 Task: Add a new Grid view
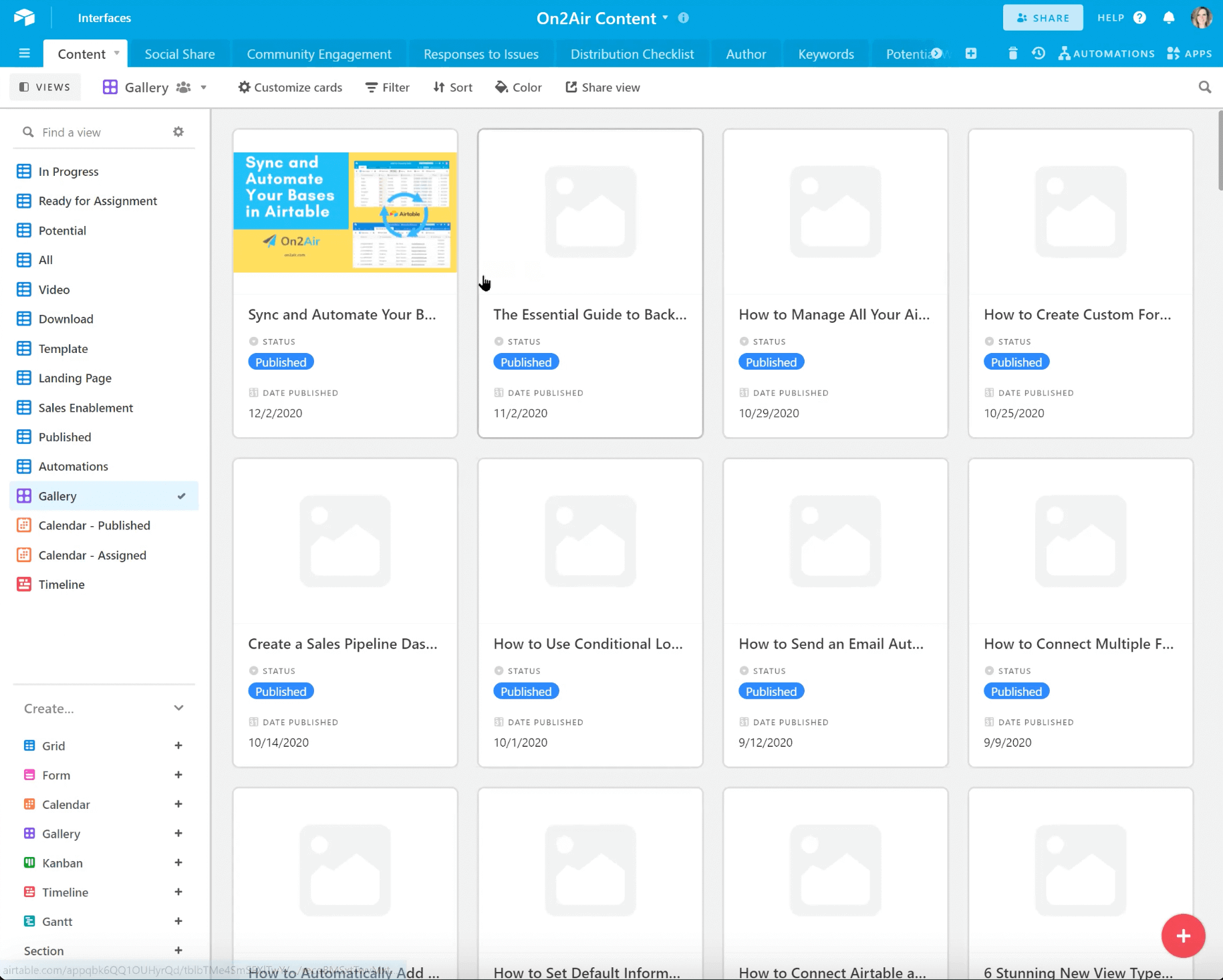pyautogui.click(x=178, y=745)
